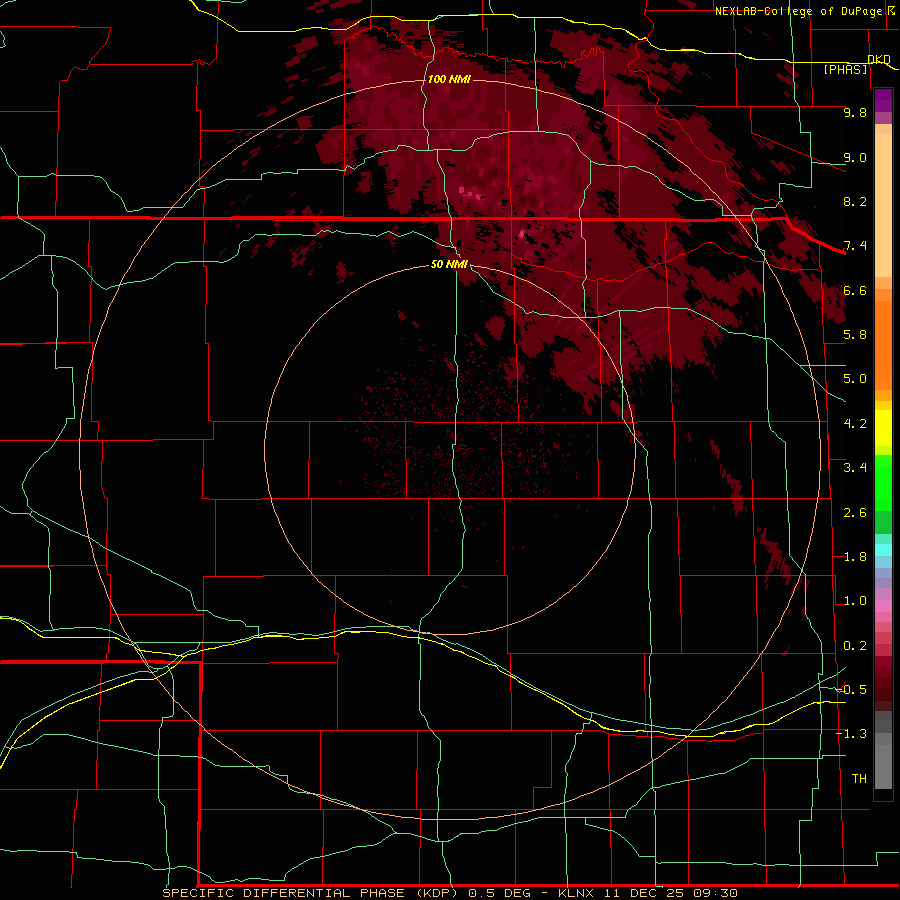
Task: Click the [PHAS] units label
Action: pos(845,70)
